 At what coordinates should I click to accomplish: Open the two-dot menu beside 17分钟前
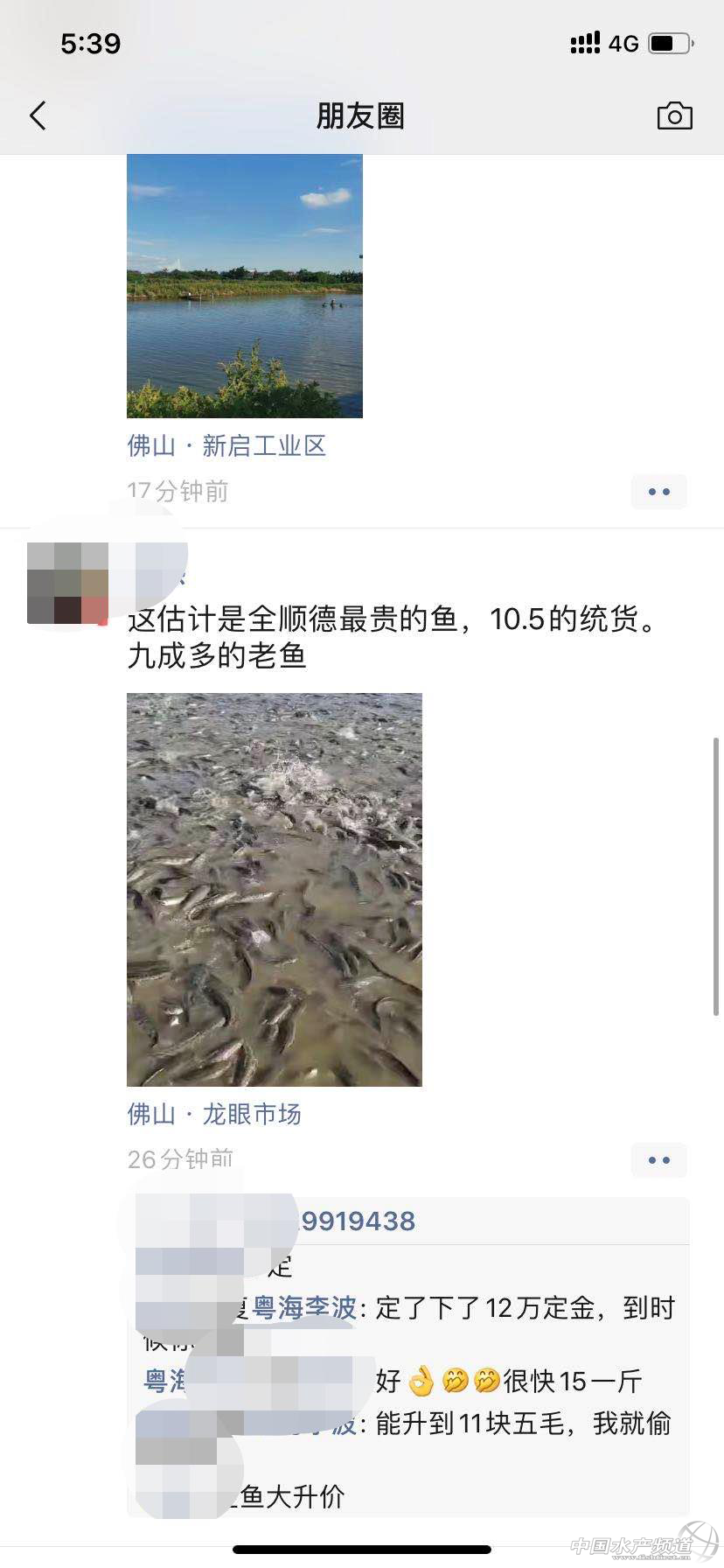click(658, 492)
